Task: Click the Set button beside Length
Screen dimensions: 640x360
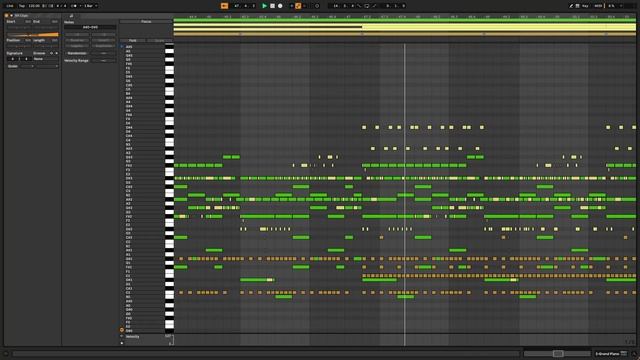Action: tap(55, 40)
